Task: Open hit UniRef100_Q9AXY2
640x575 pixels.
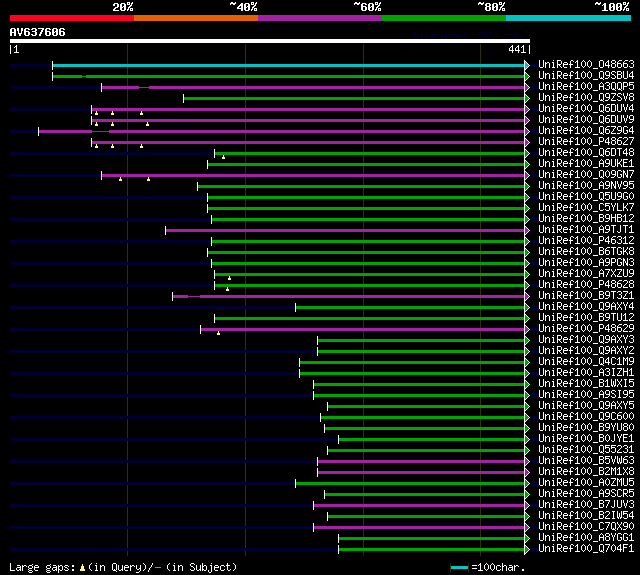Action: click(x=586, y=351)
